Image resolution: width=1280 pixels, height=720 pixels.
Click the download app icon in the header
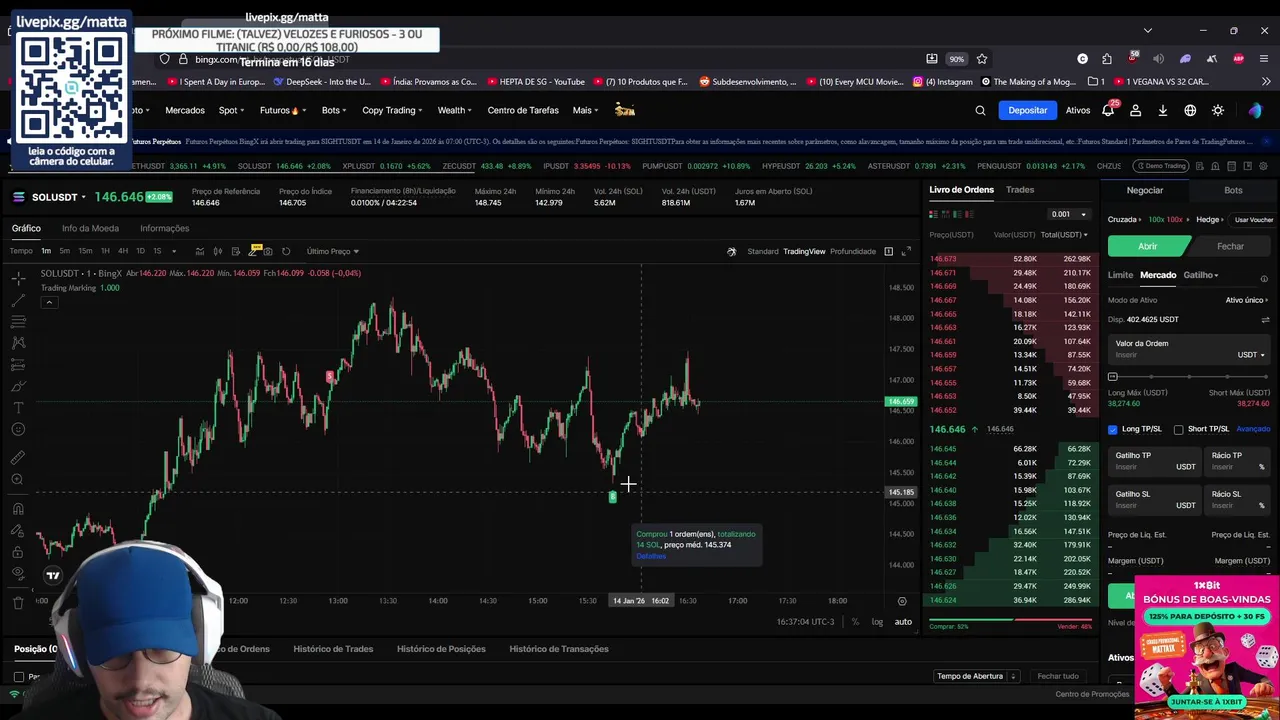pyautogui.click(x=1163, y=111)
